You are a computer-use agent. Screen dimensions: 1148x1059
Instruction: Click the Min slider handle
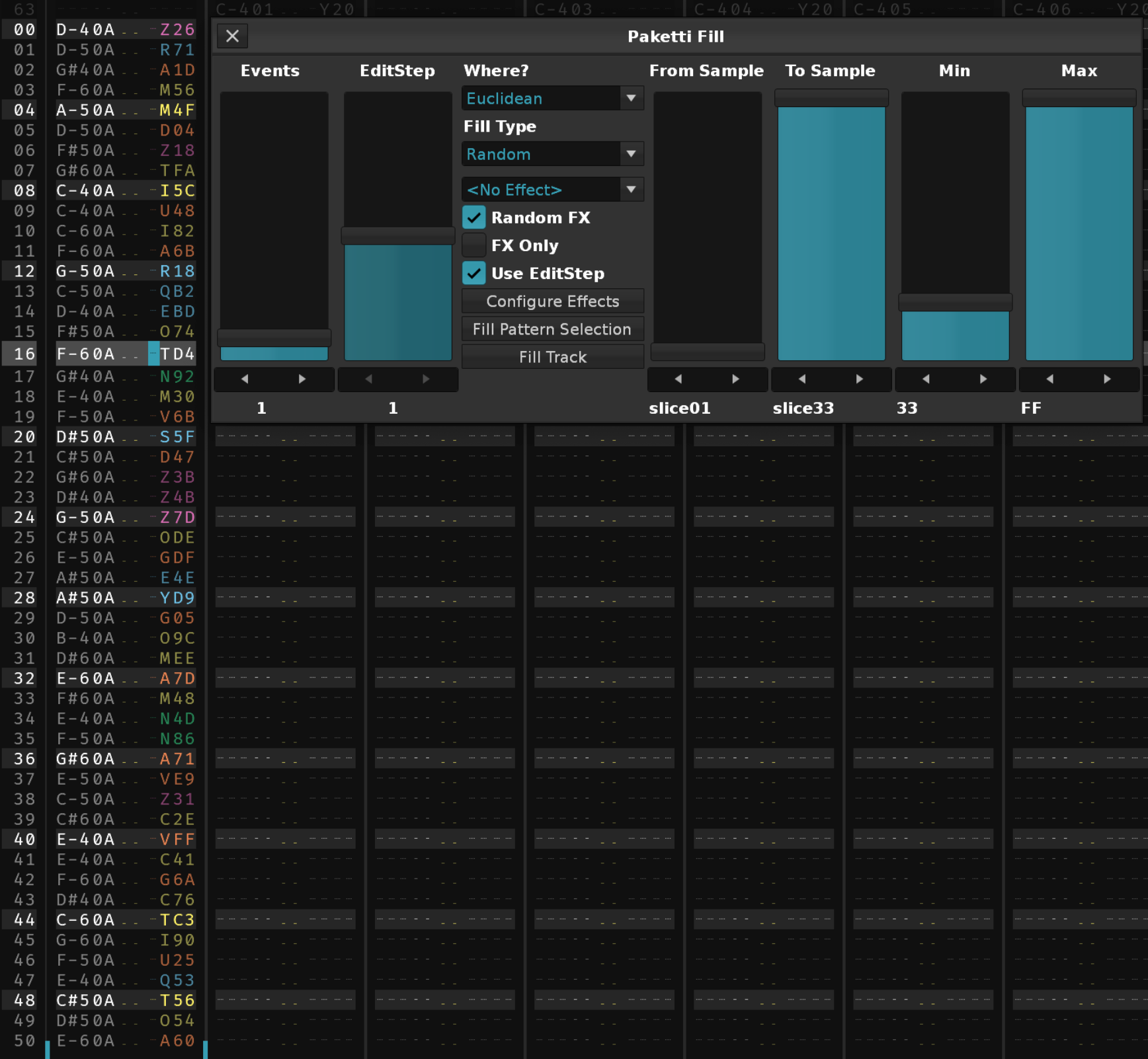[955, 302]
